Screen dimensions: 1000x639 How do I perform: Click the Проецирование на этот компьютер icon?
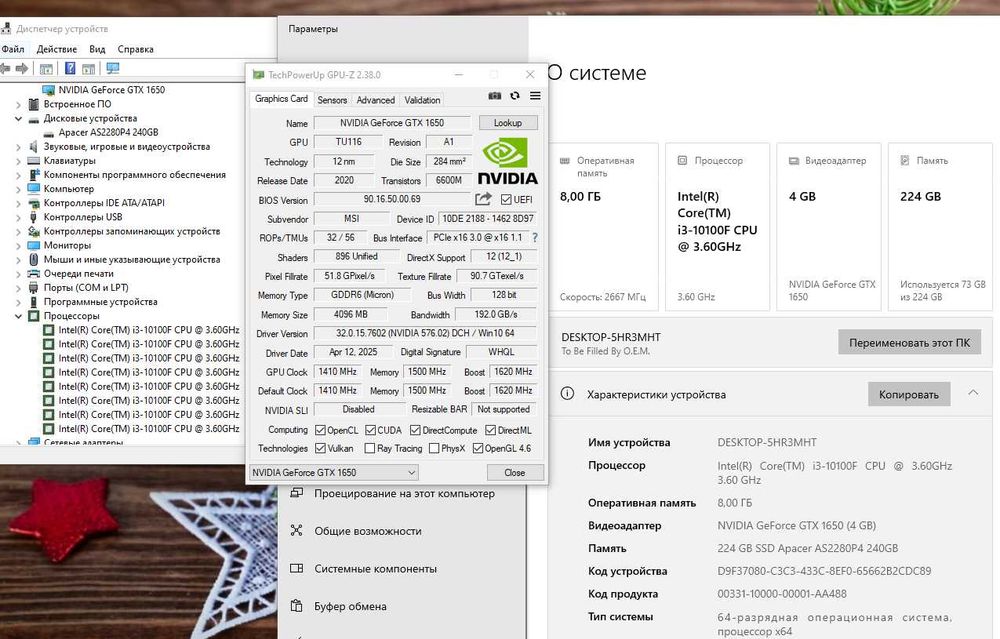(297, 493)
